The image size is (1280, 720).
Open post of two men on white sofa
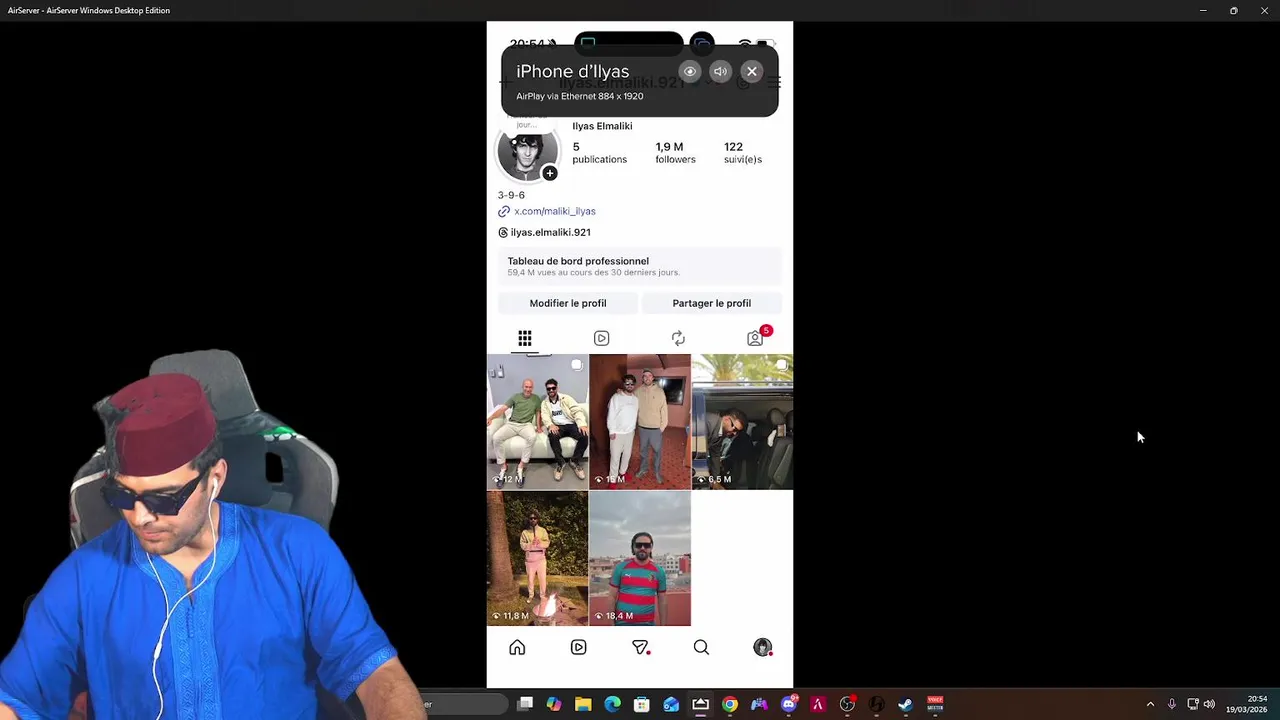point(537,421)
